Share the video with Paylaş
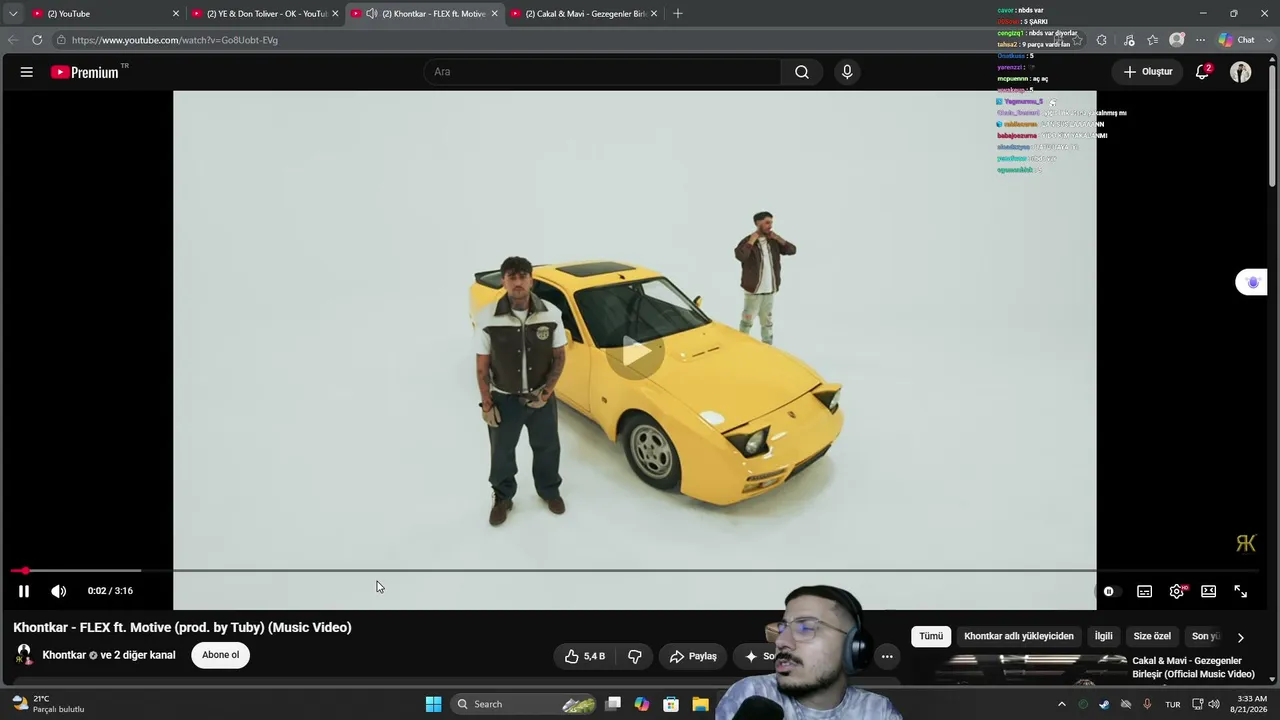The height and width of the screenshot is (720, 1280). coord(693,656)
